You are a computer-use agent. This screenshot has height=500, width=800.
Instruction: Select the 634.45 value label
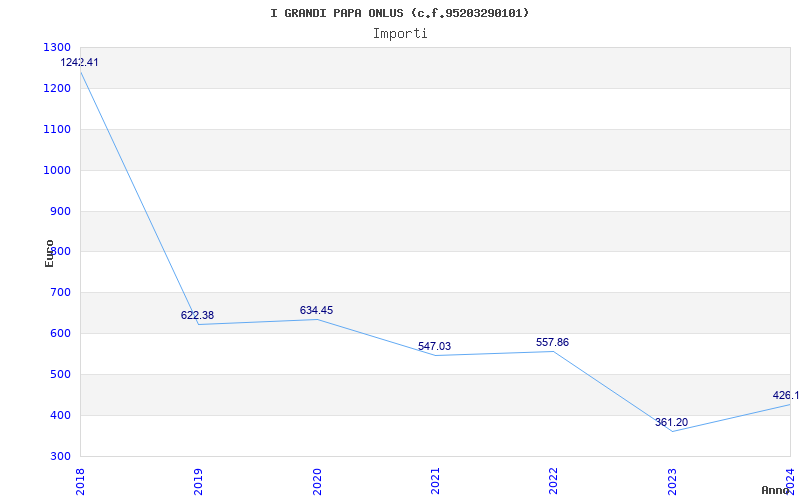[x=316, y=310]
